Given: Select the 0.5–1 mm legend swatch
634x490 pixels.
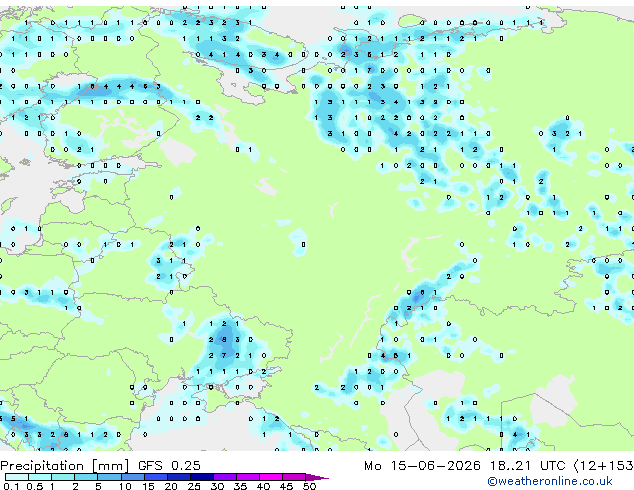Looking at the screenshot, I should (x=40, y=477).
